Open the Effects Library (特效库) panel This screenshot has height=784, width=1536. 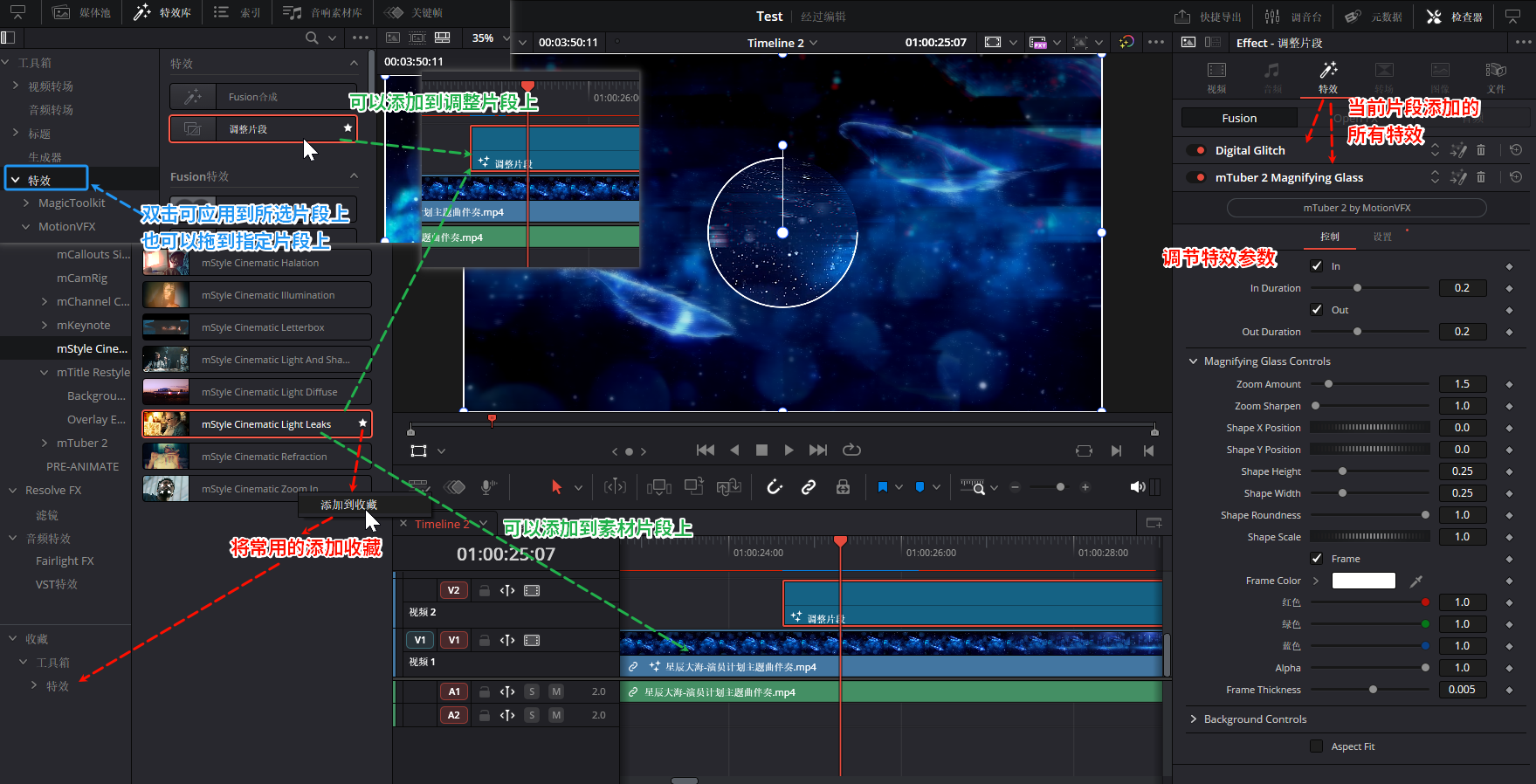click(162, 13)
